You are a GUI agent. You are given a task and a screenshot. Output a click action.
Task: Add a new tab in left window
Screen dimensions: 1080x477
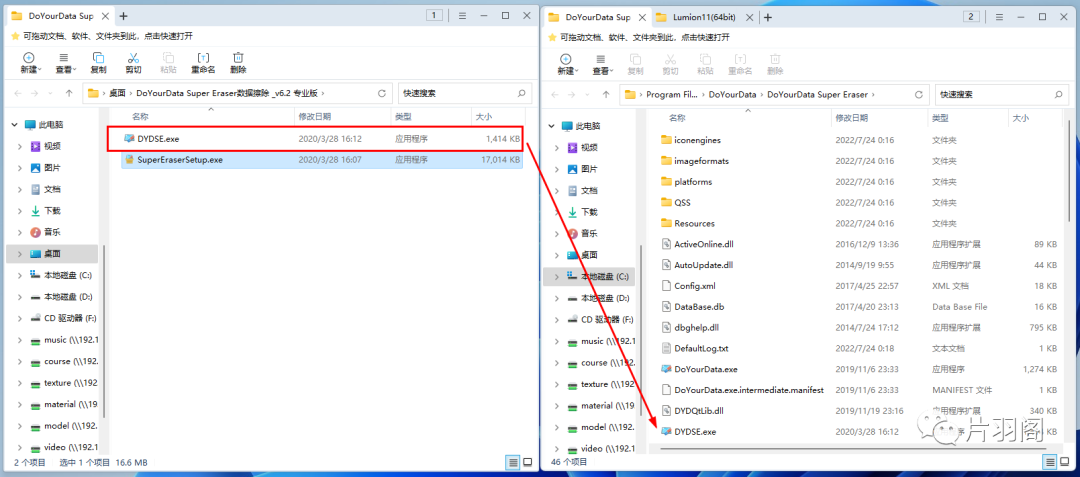click(123, 16)
